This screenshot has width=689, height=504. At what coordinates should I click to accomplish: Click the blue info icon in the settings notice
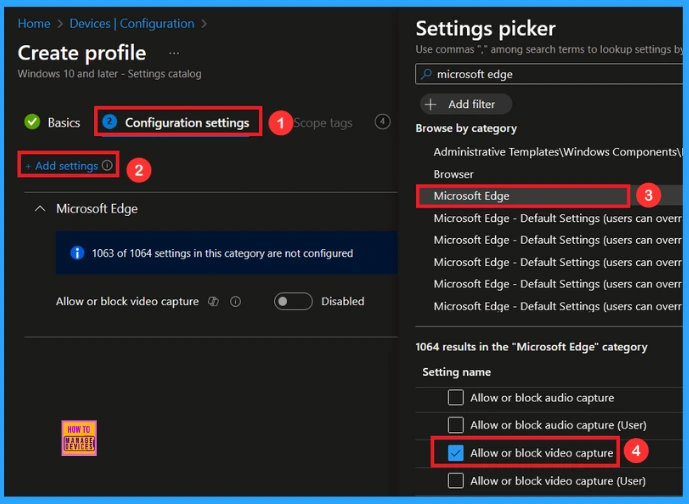coord(77,253)
